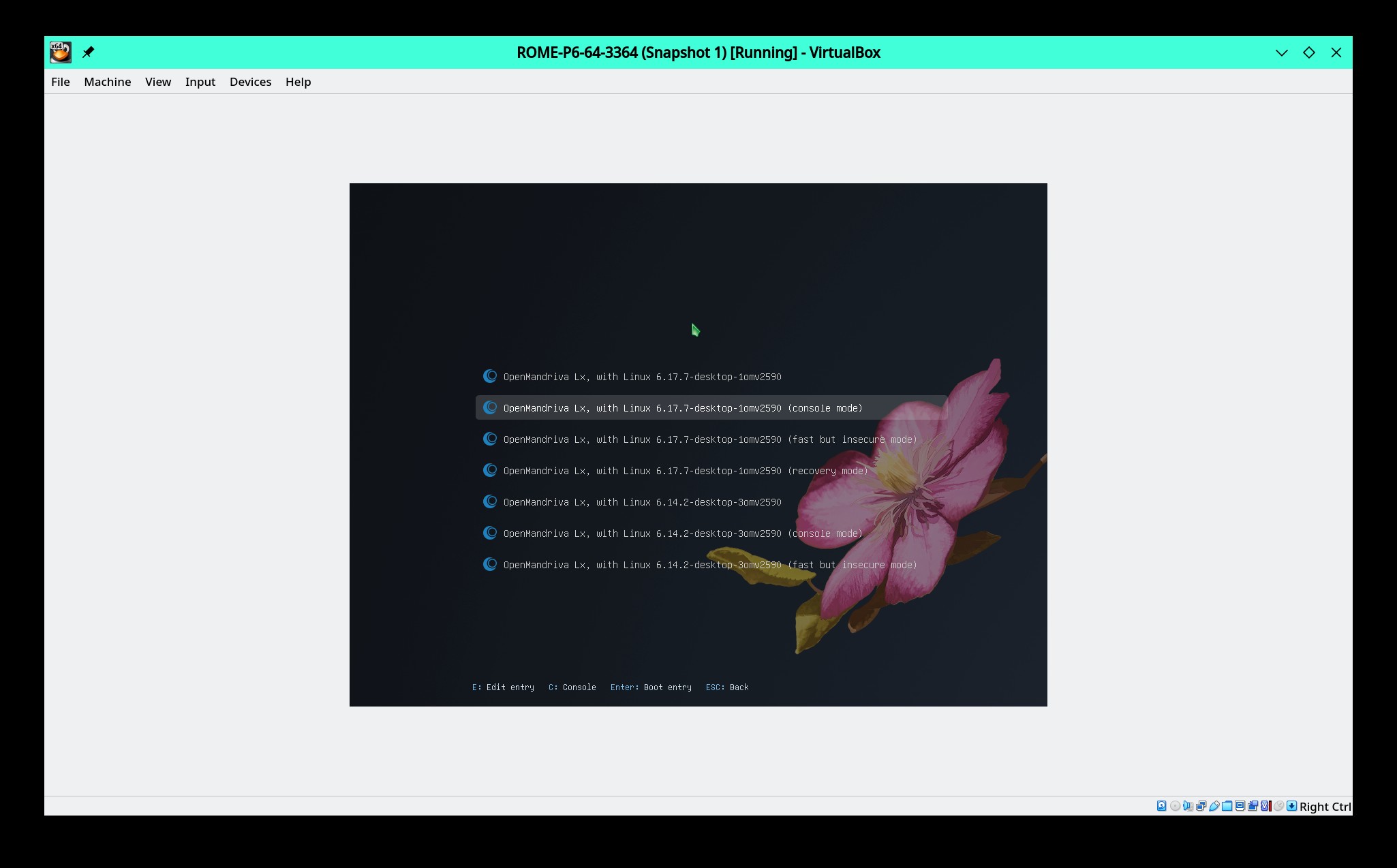Select Linux 6.14.2-desktop default boot entry
Image resolution: width=1397 pixels, height=868 pixels.
(x=642, y=502)
